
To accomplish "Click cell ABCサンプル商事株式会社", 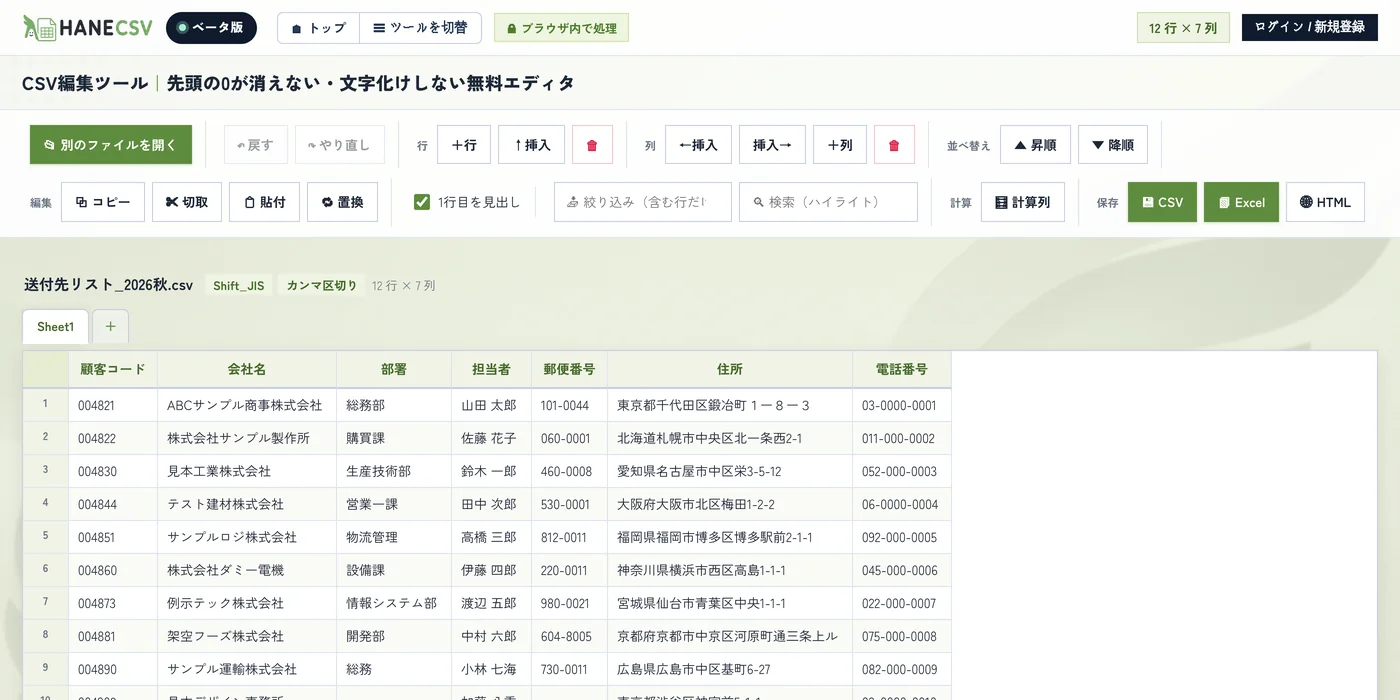I will [247, 405].
